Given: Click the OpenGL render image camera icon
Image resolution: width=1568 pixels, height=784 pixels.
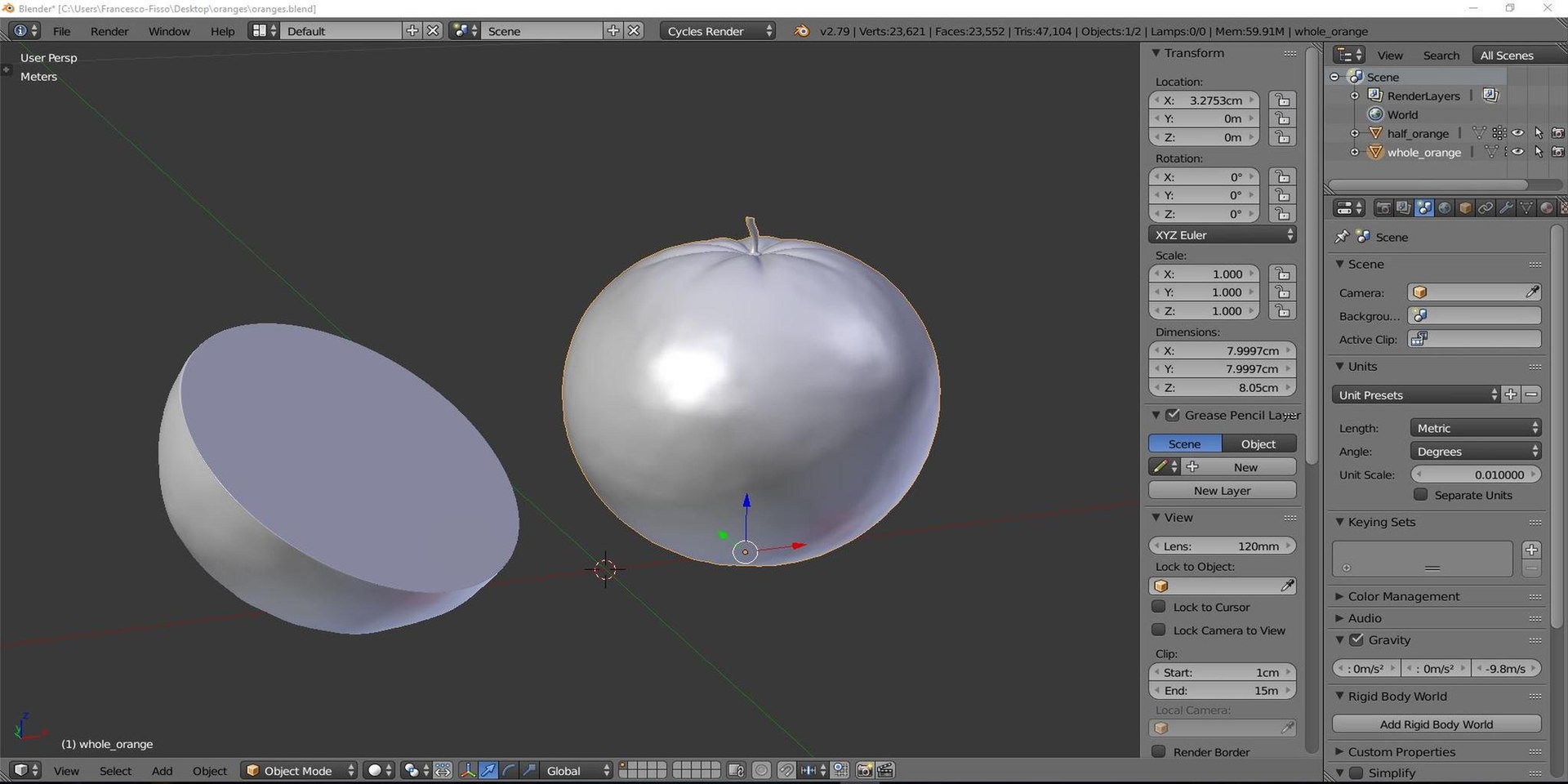Looking at the screenshot, I should pyautogui.click(x=864, y=770).
